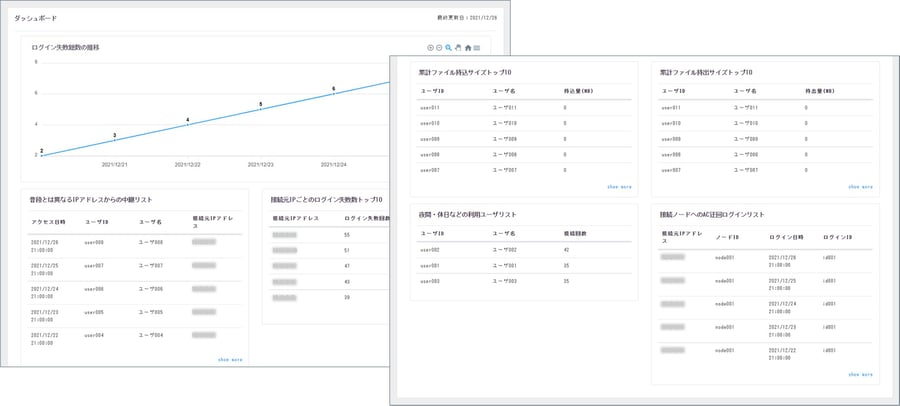Click login failure count 39
Image resolution: width=900 pixels, height=406 pixels.
(x=347, y=297)
